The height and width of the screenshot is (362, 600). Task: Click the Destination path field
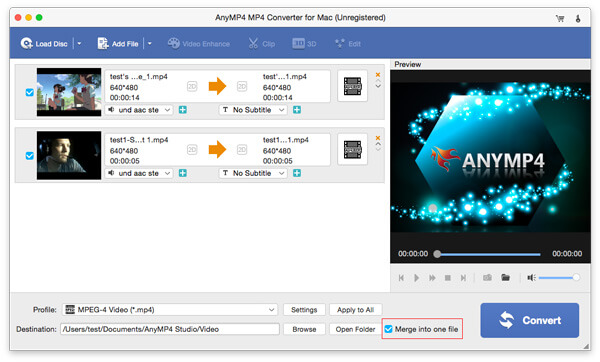point(170,329)
